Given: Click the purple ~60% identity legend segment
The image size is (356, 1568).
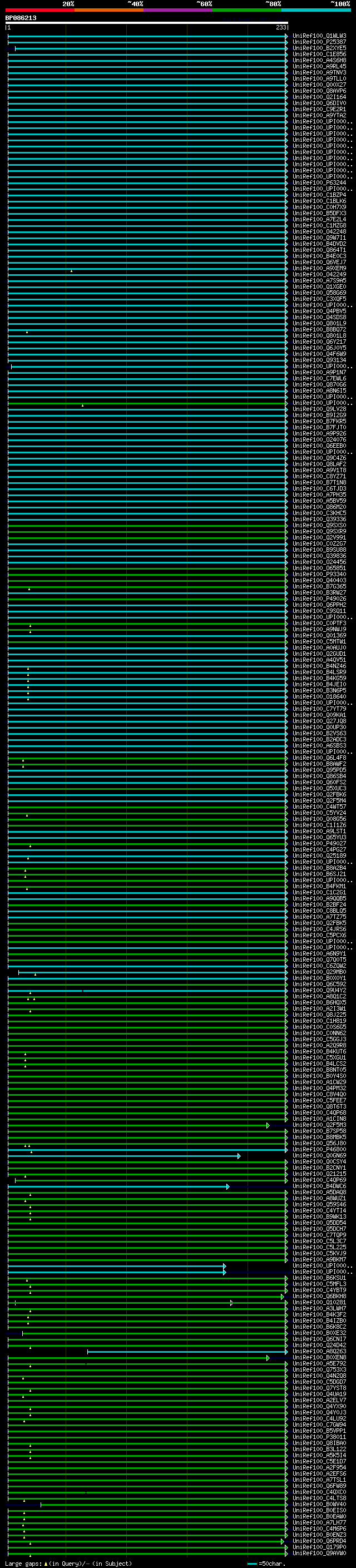Looking at the screenshot, I should click(177, 10).
